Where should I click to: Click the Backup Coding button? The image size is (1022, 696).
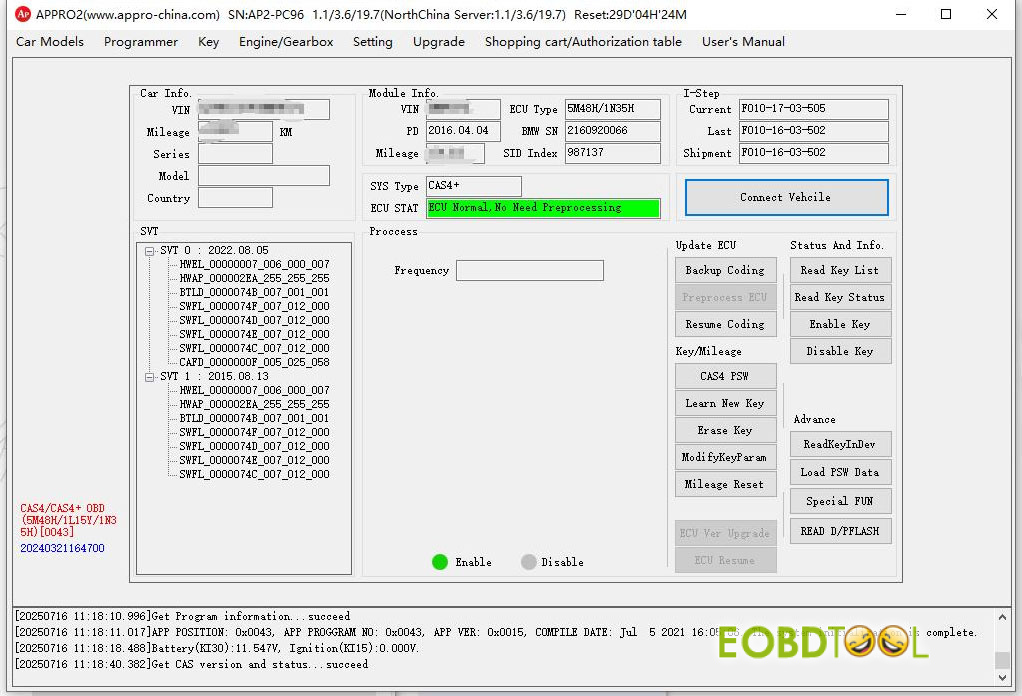click(x=725, y=270)
